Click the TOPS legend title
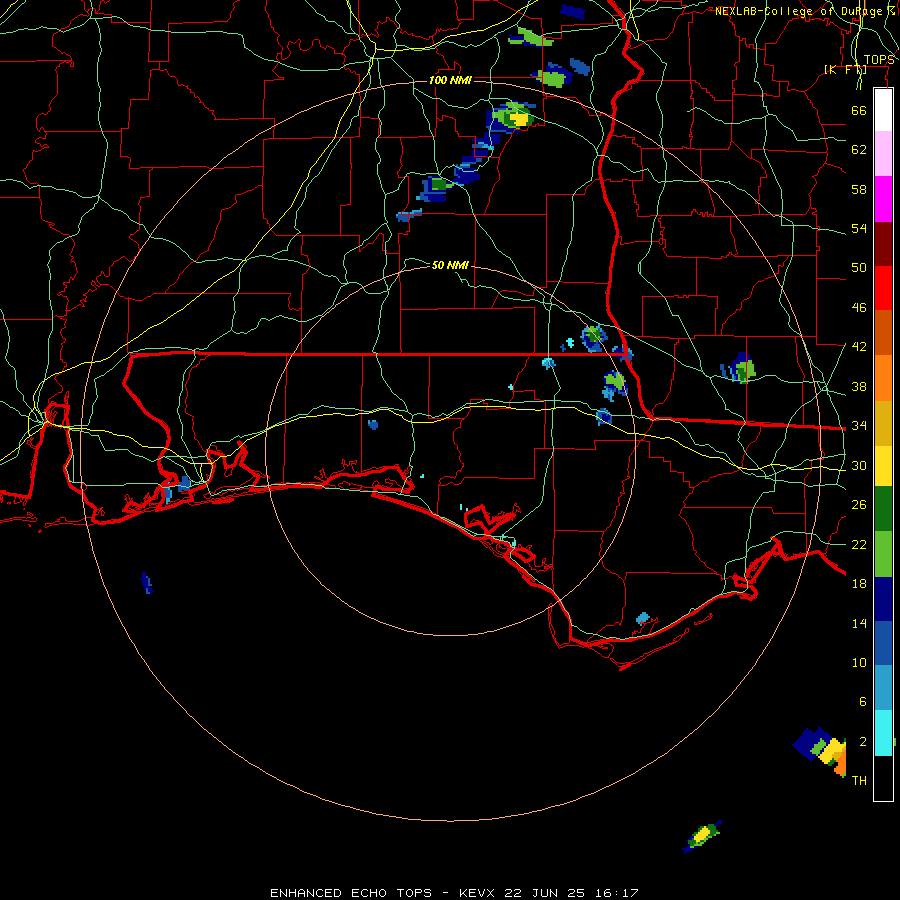 click(x=879, y=60)
